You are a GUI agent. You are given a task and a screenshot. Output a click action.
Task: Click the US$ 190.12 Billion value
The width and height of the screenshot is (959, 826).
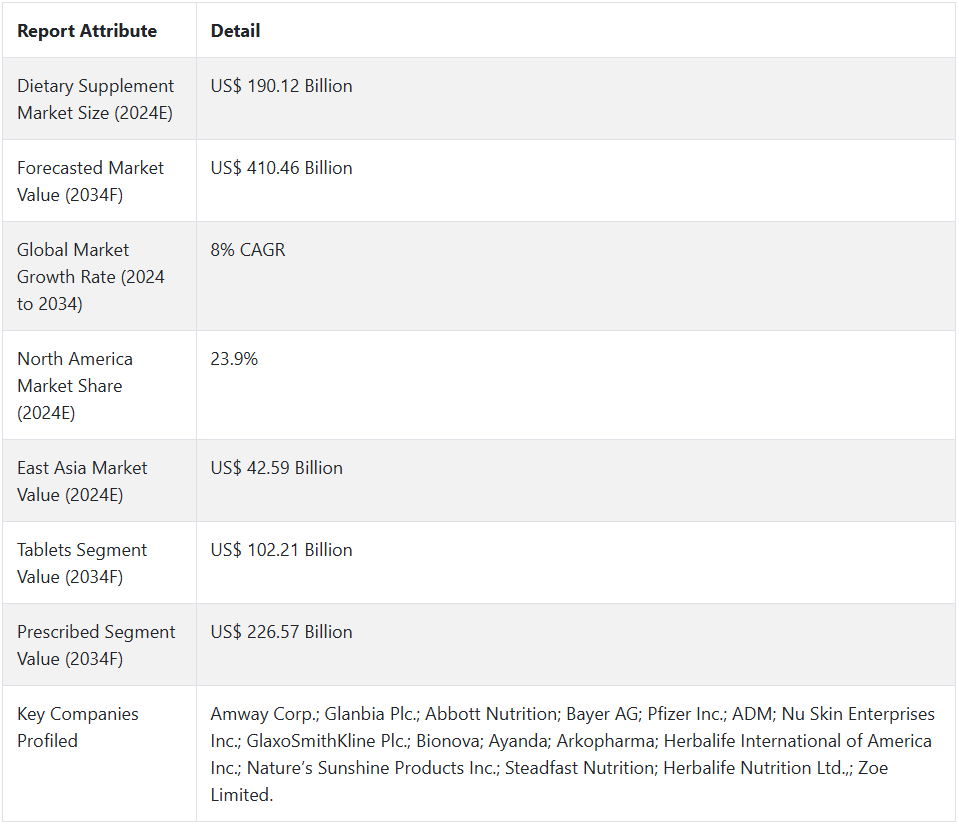point(281,86)
